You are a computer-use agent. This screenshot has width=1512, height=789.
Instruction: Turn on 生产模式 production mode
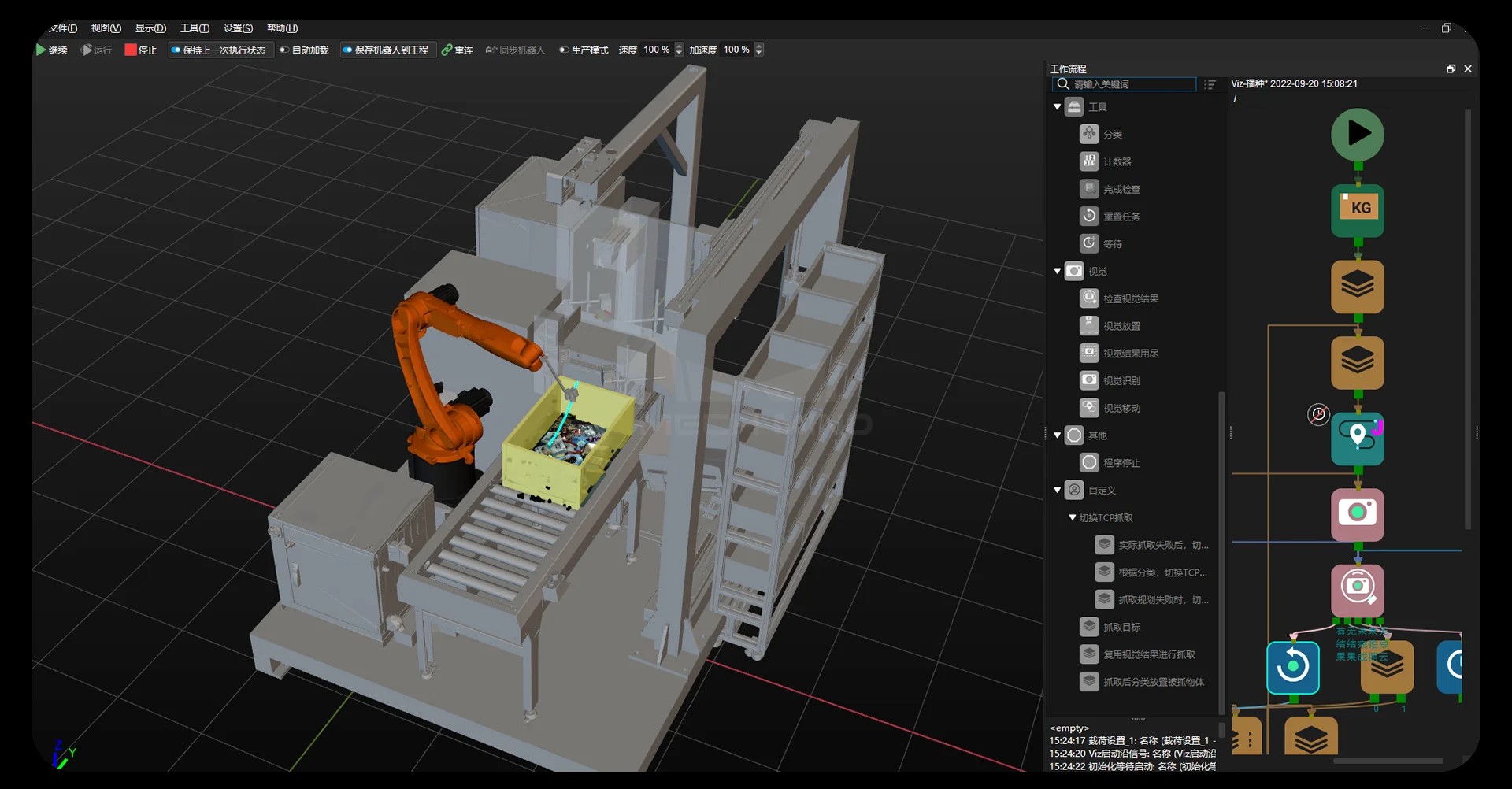point(564,50)
